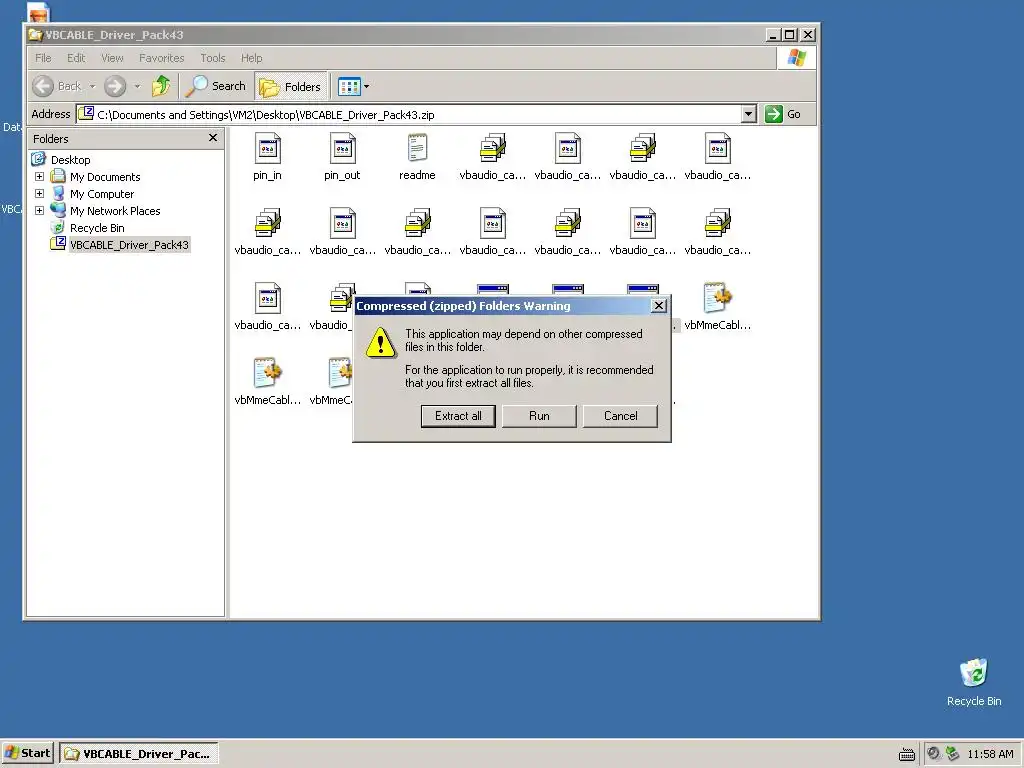Select Recycle Bin in folder tree
The height and width of the screenshot is (768, 1024).
click(x=97, y=228)
